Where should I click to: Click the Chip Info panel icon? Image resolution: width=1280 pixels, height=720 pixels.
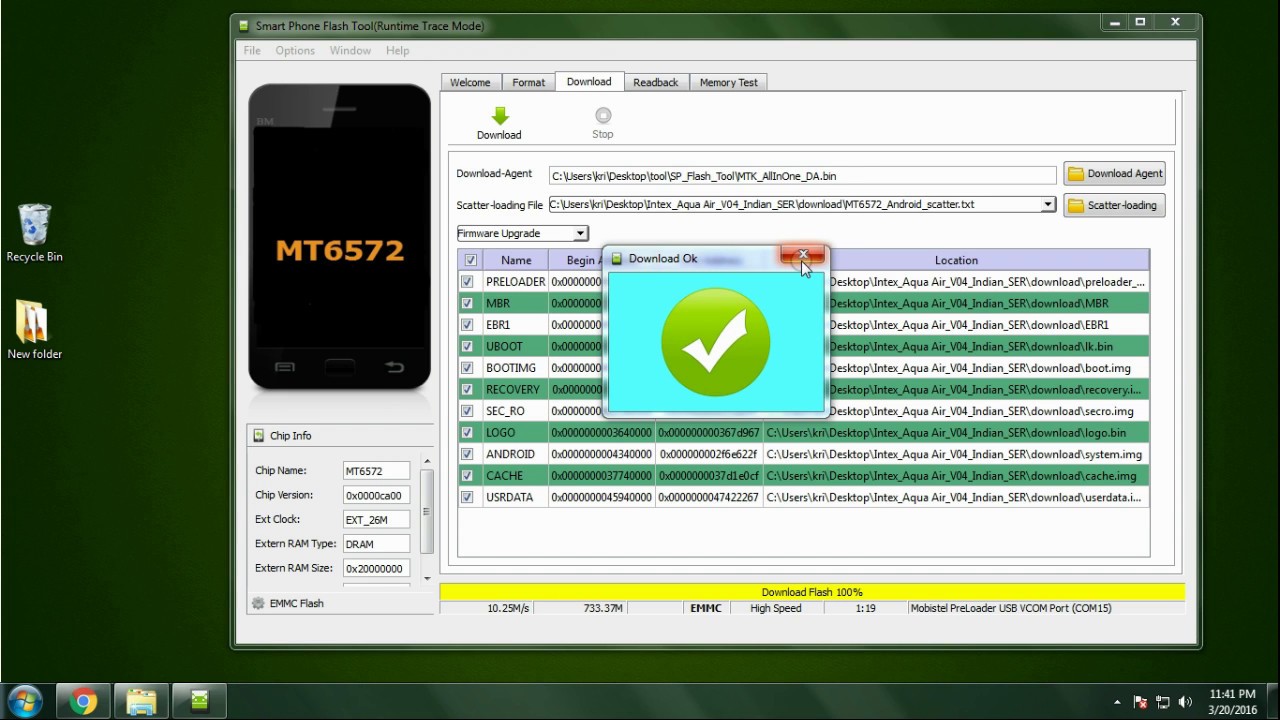click(259, 436)
